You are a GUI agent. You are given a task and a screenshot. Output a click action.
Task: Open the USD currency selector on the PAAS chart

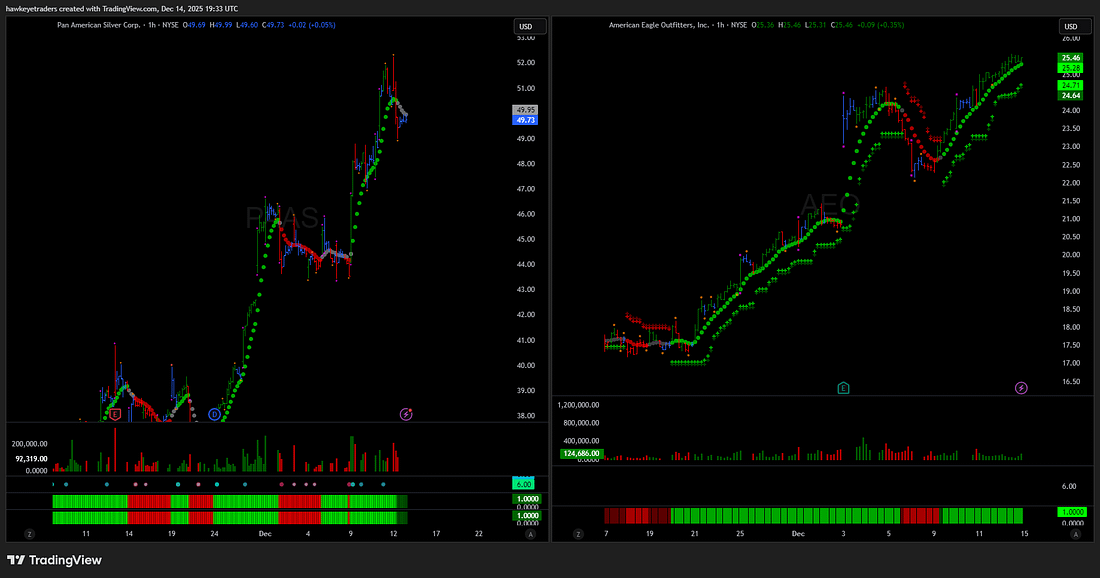pos(530,27)
